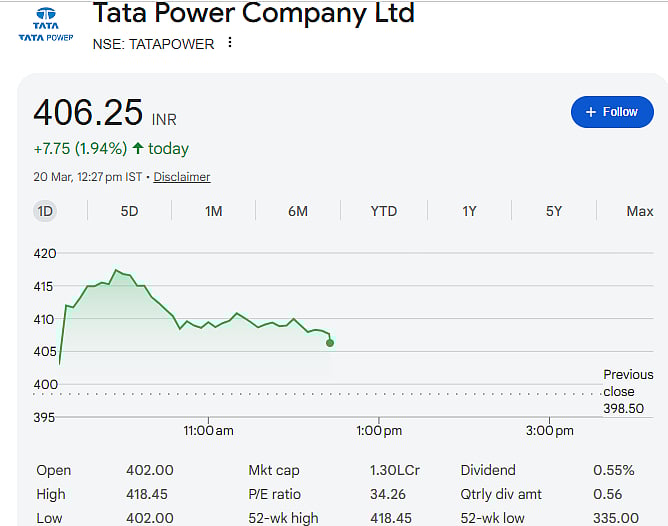The width and height of the screenshot is (668, 526).
Task: Show the 6M chart range
Action: [298, 211]
